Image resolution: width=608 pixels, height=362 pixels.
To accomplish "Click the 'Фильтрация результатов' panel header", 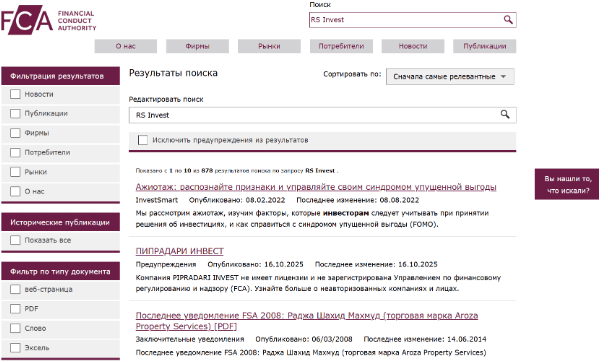I will pos(60,76).
